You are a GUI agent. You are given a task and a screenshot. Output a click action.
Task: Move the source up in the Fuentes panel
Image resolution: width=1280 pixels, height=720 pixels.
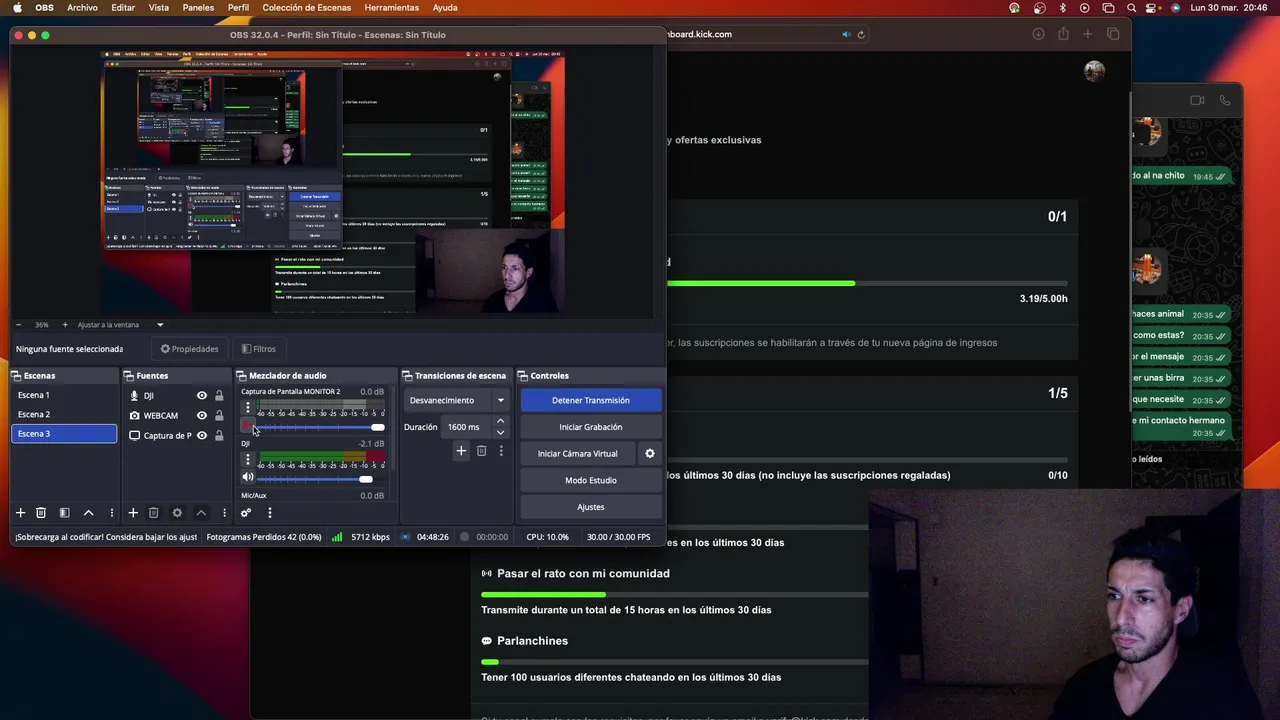click(201, 513)
